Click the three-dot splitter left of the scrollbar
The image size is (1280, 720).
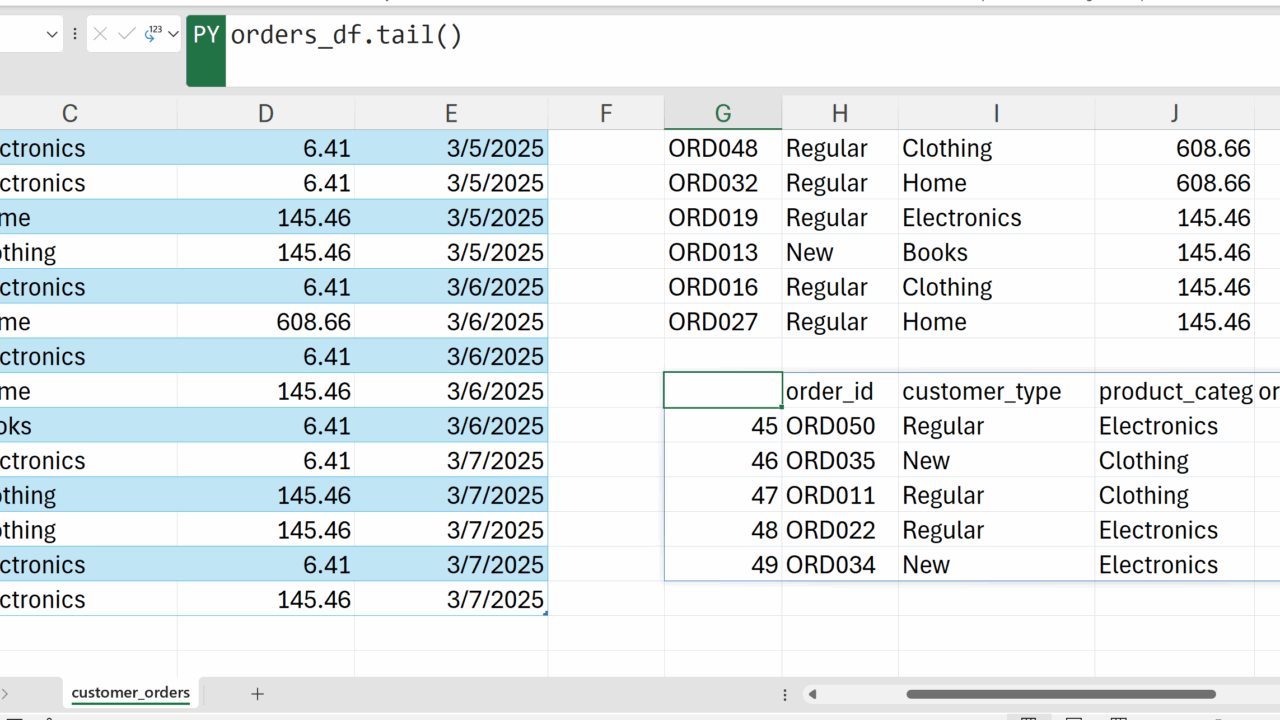pyautogui.click(x=785, y=694)
